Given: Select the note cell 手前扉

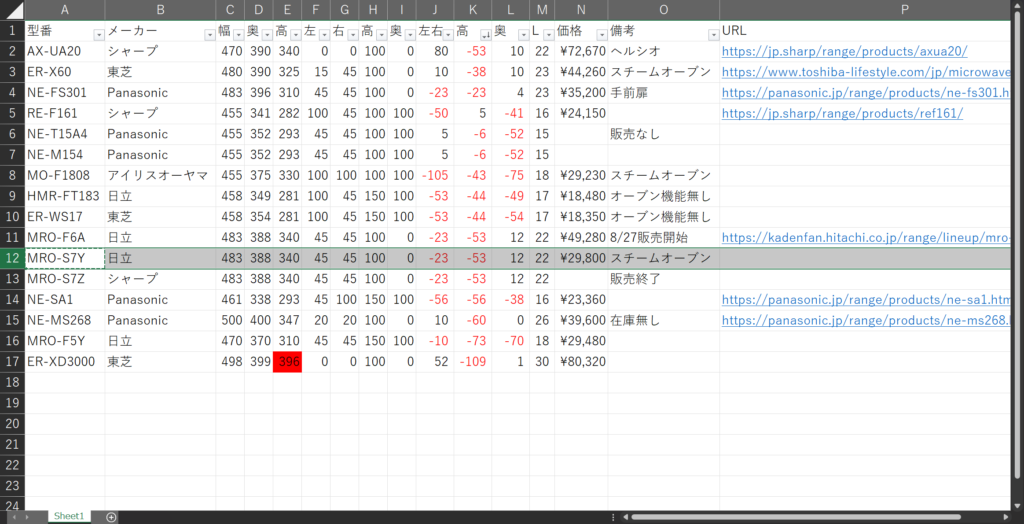Looking at the screenshot, I should 664,93.
